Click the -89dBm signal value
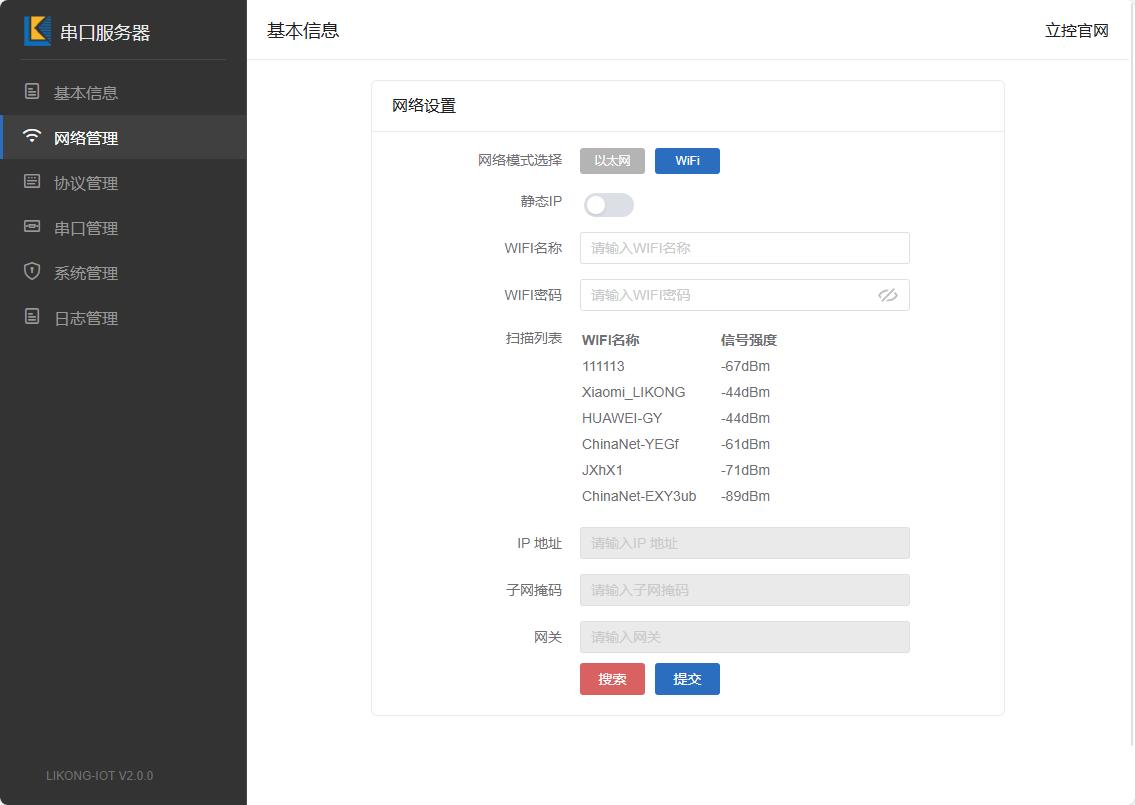 pos(746,497)
